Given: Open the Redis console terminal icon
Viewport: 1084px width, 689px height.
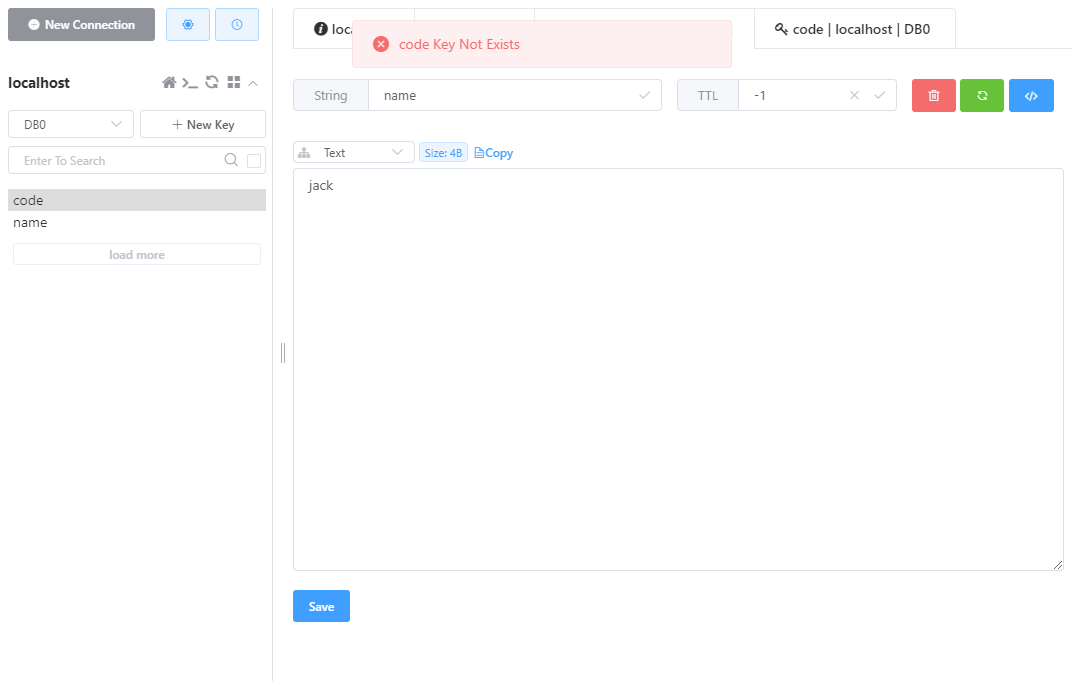Looking at the screenshot, I should coord(190,83).
